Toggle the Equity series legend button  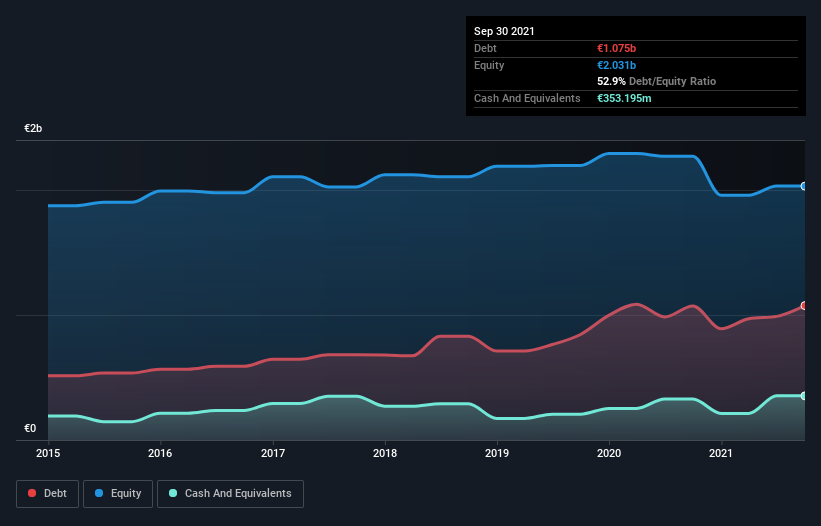coord(118,494)
